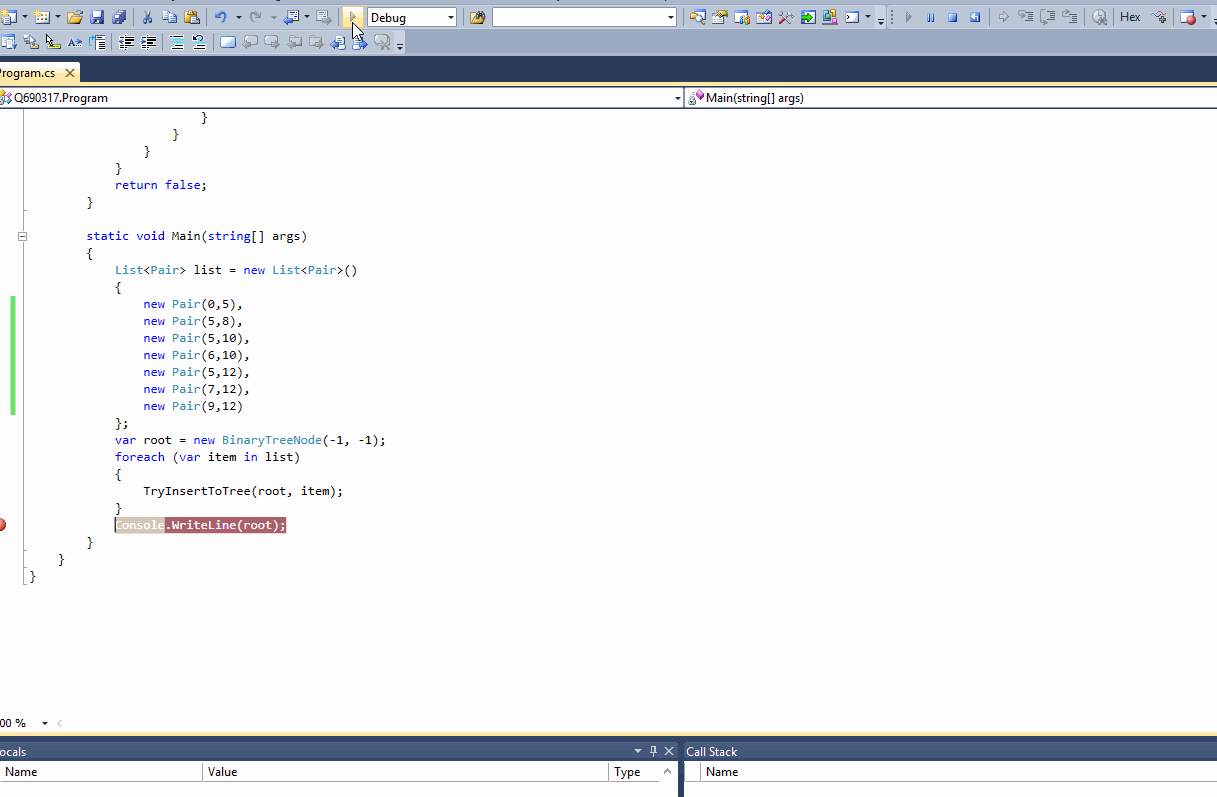The width and height of the screenshot is (1217, 797).
Task: Collapse the Main method outline region
Action: [22, 236]
